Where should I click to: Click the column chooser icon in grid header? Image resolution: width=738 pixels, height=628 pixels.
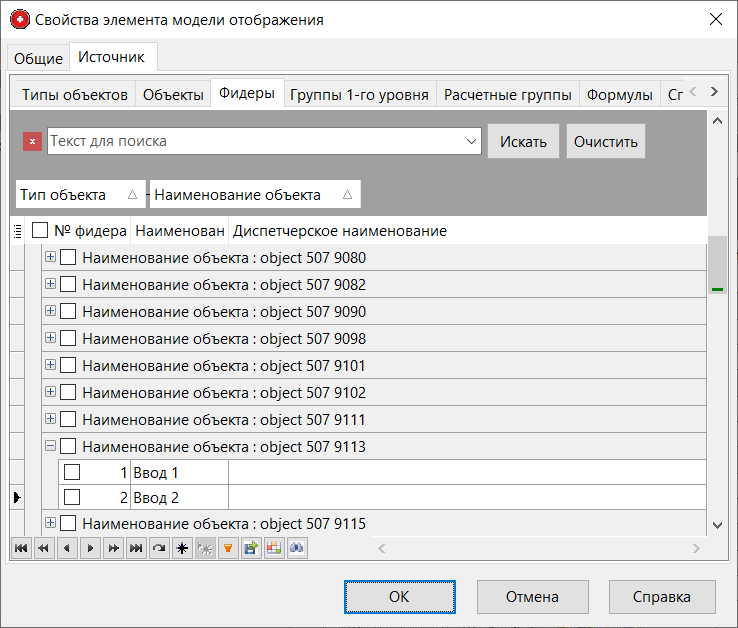18,231
